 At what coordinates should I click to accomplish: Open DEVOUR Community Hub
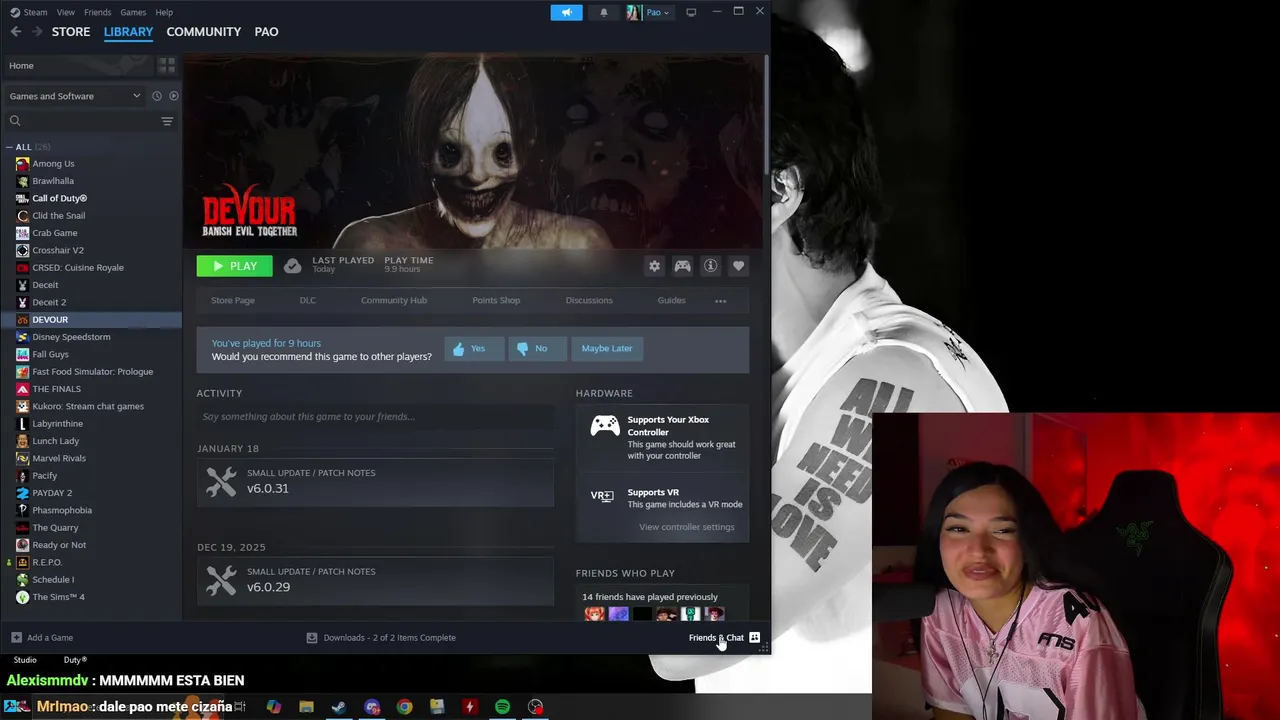point(394,300)
